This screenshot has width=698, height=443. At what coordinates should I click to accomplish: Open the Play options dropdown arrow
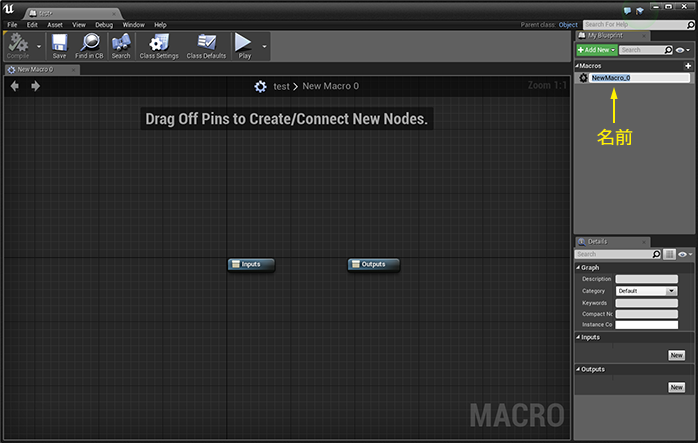tap(264, 46)
